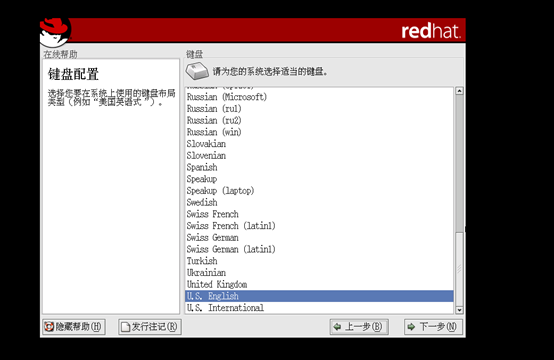The height and width of the screenshot is (360, 554).
Task: Choose Slovenian keyboard layout
Action: coord(319,155)
